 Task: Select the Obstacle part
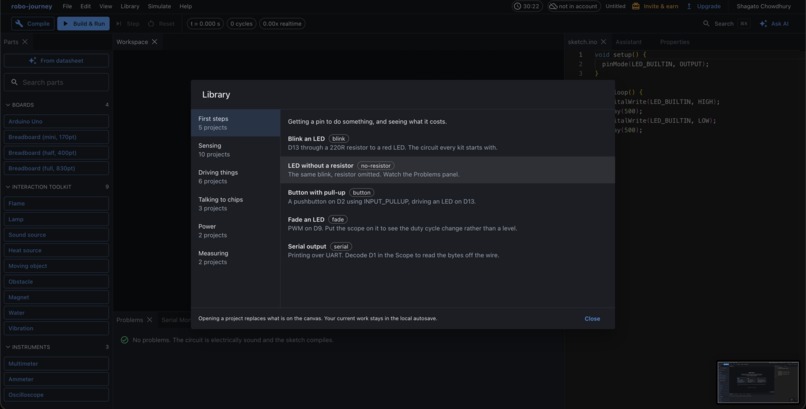click(57, 282)
